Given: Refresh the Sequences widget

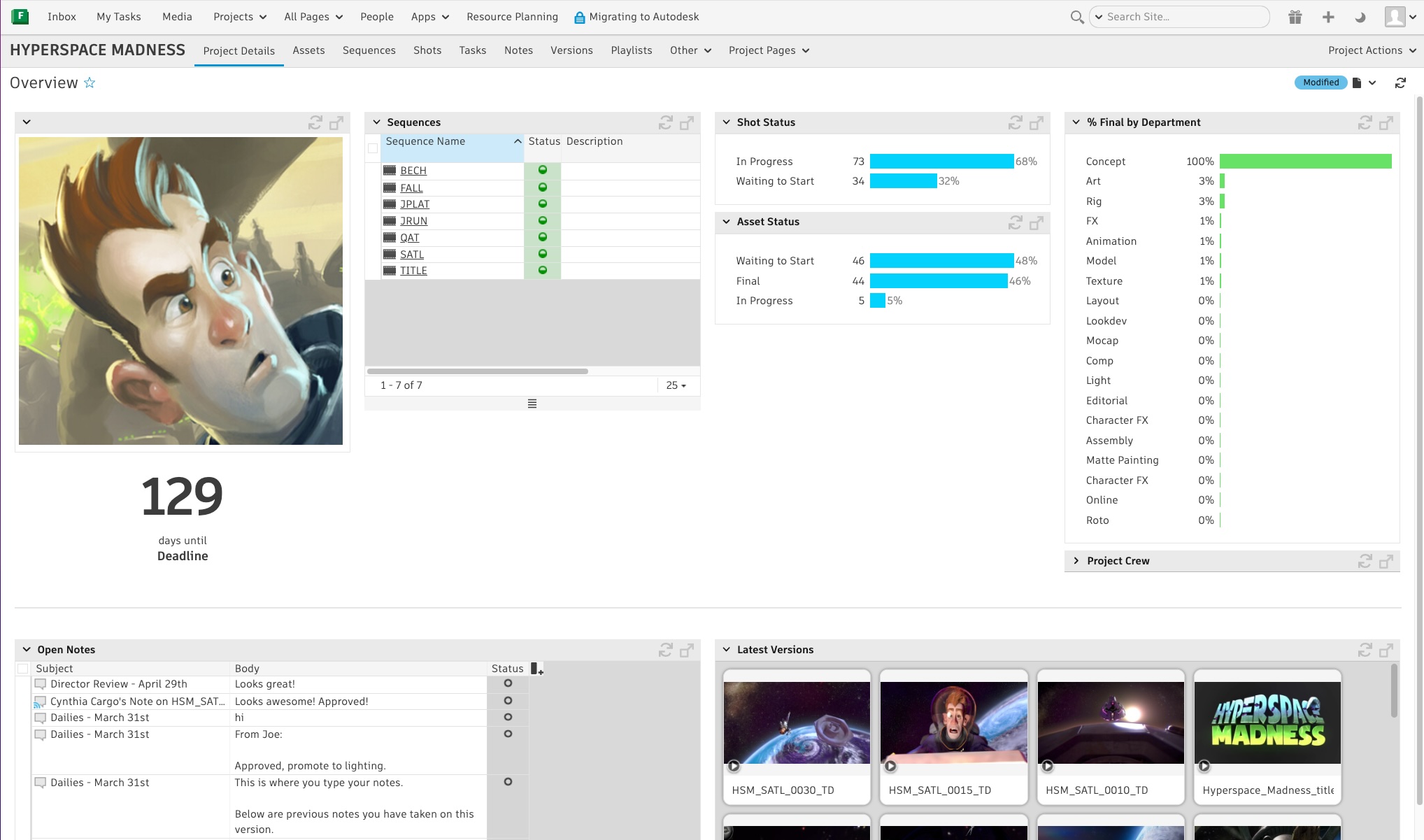Looking at the screenshot, I should 666,122.
